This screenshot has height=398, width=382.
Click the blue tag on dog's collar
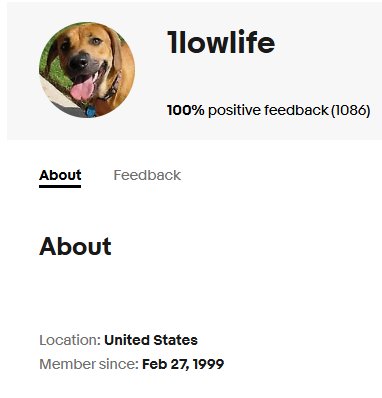(90, 112)
